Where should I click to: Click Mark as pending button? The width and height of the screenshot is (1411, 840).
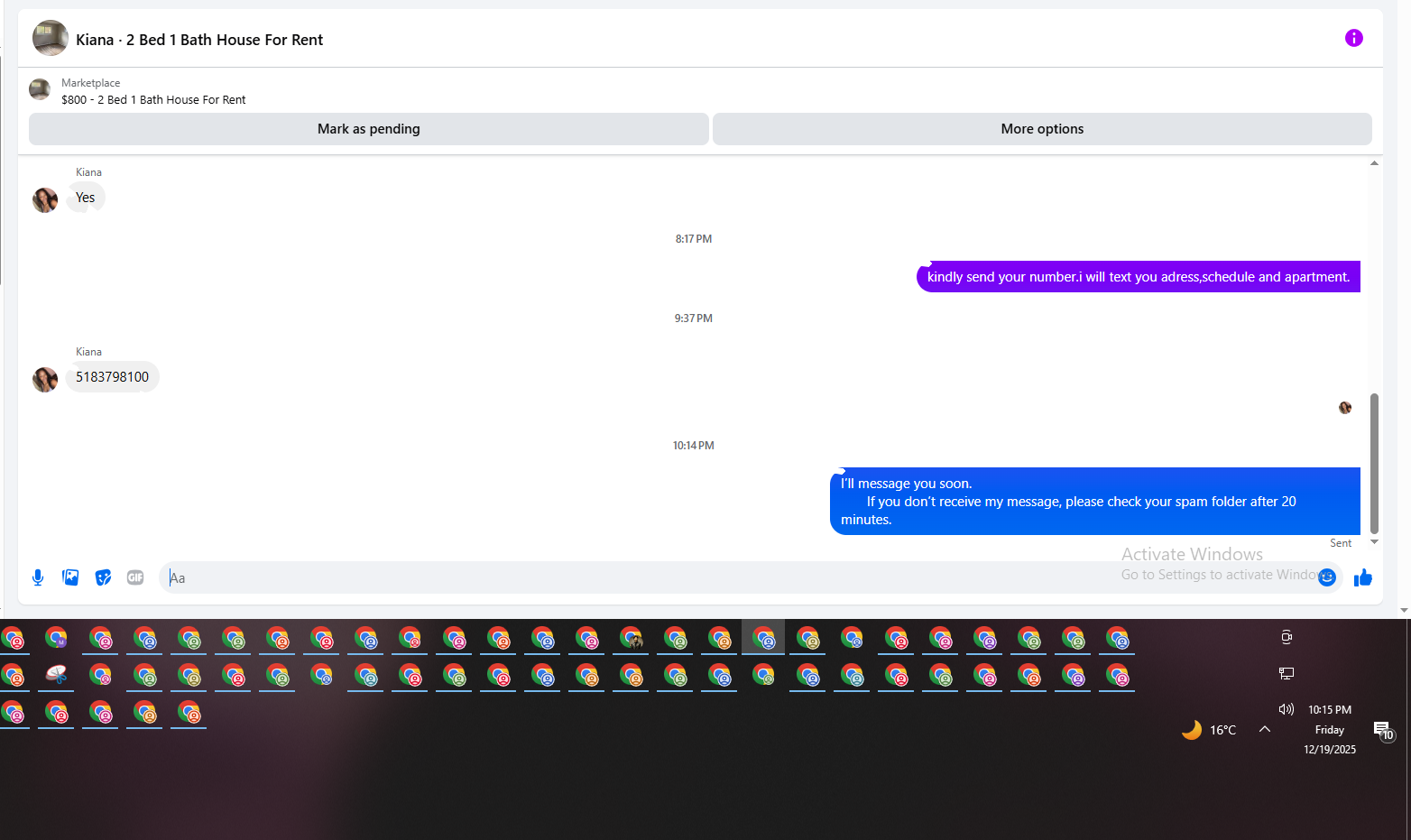[368, 129]
